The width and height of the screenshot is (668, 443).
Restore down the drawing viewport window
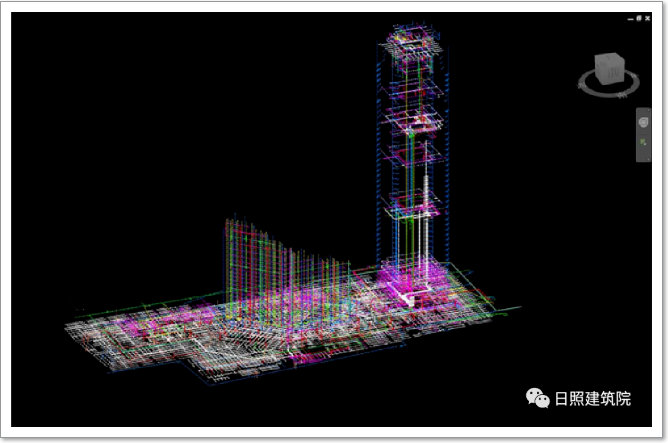639,18
